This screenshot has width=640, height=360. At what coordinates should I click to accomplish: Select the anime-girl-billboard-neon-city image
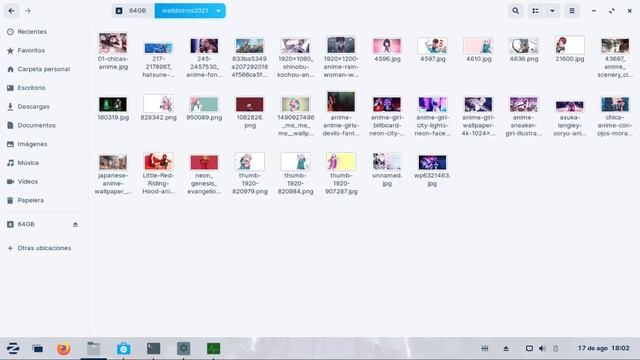(x=387, y=104)
